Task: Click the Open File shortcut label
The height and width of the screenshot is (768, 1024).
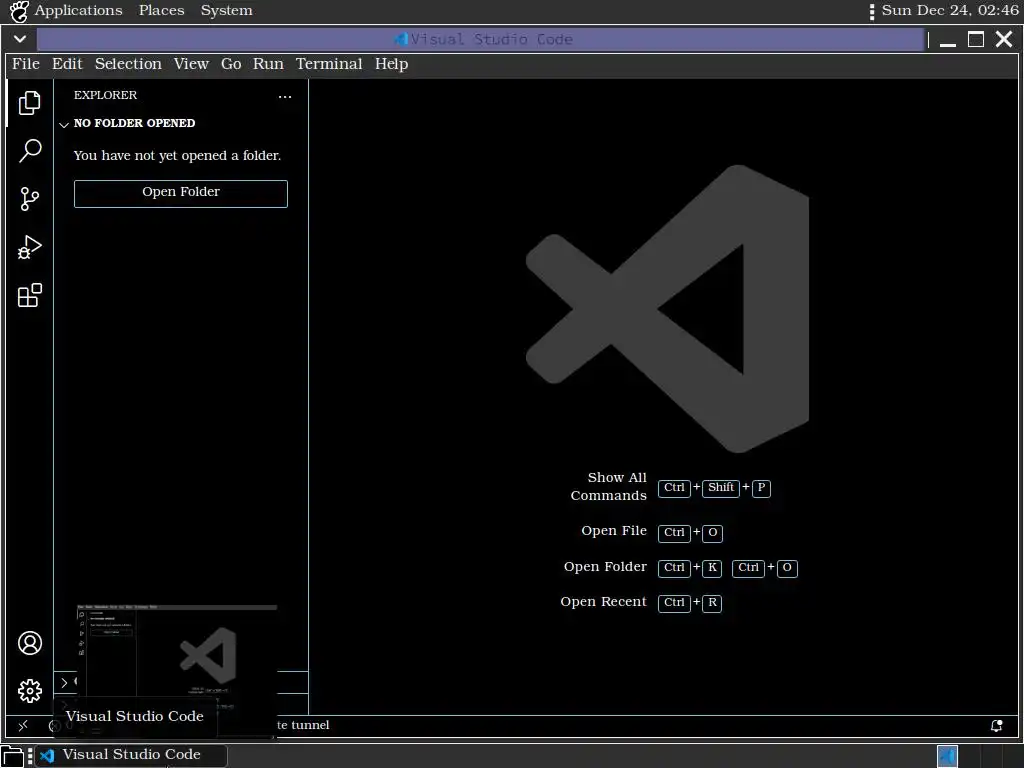Action: (614, 531)
